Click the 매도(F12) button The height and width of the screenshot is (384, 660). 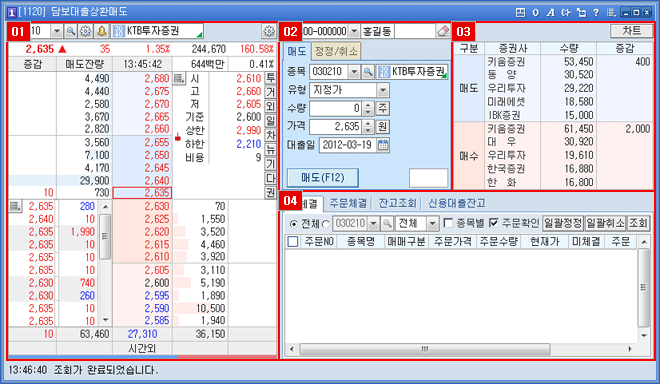click(323, 178)
